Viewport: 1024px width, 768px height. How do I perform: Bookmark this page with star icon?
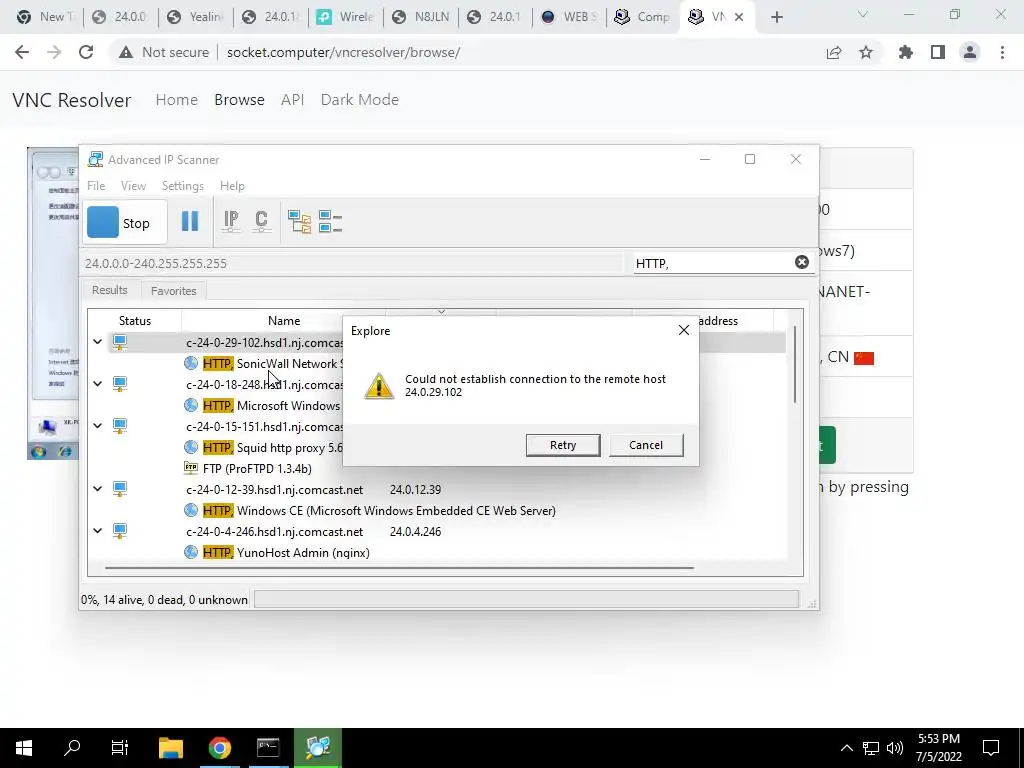(865, 52)
